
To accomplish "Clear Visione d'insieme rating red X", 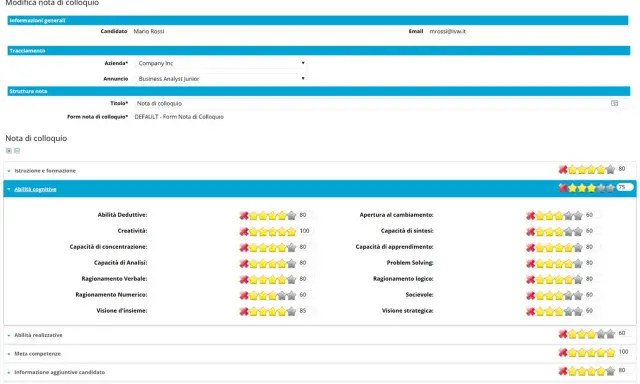I will (244, 311).
